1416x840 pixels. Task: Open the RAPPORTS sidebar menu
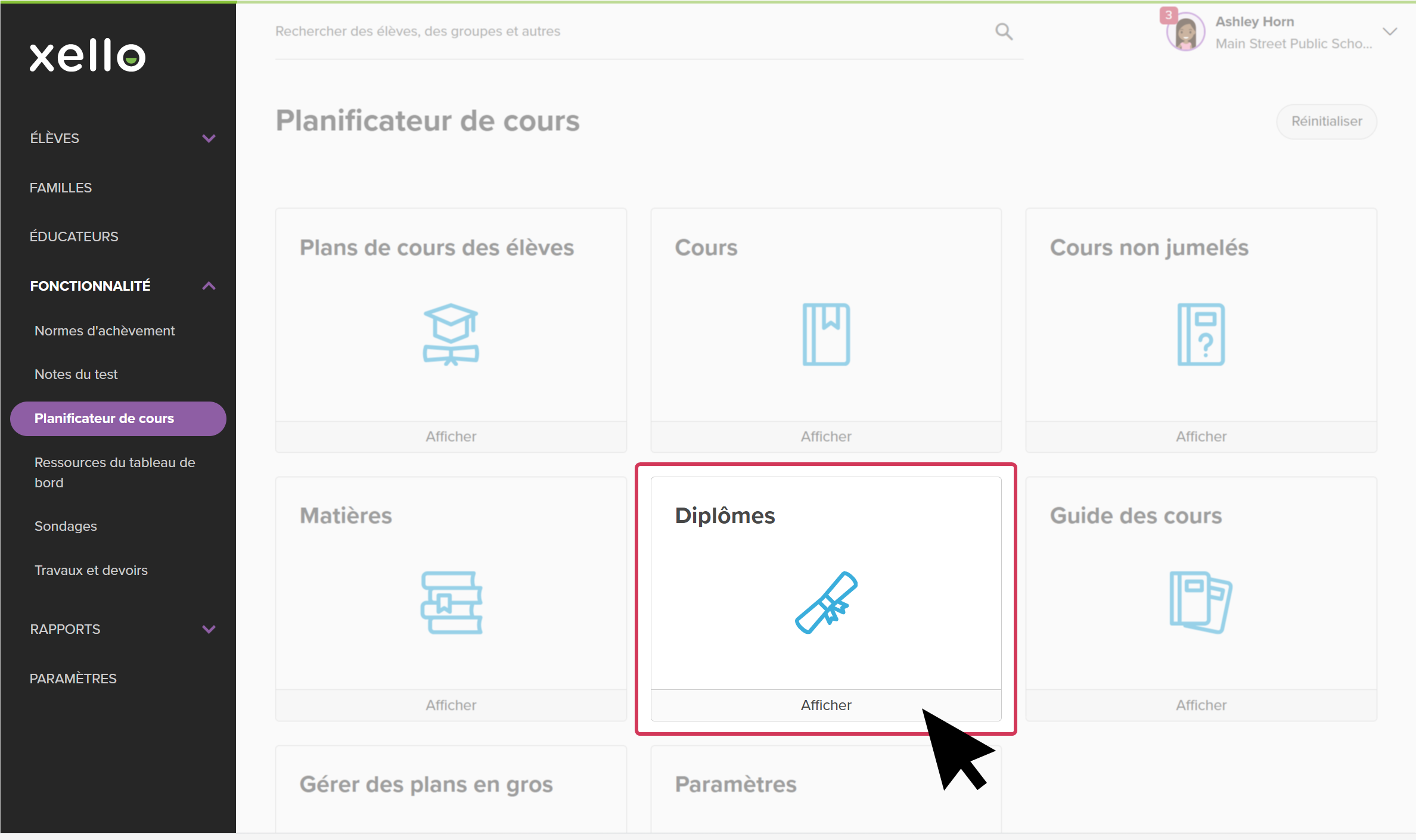pyautogui.click(x=65, y=629)
